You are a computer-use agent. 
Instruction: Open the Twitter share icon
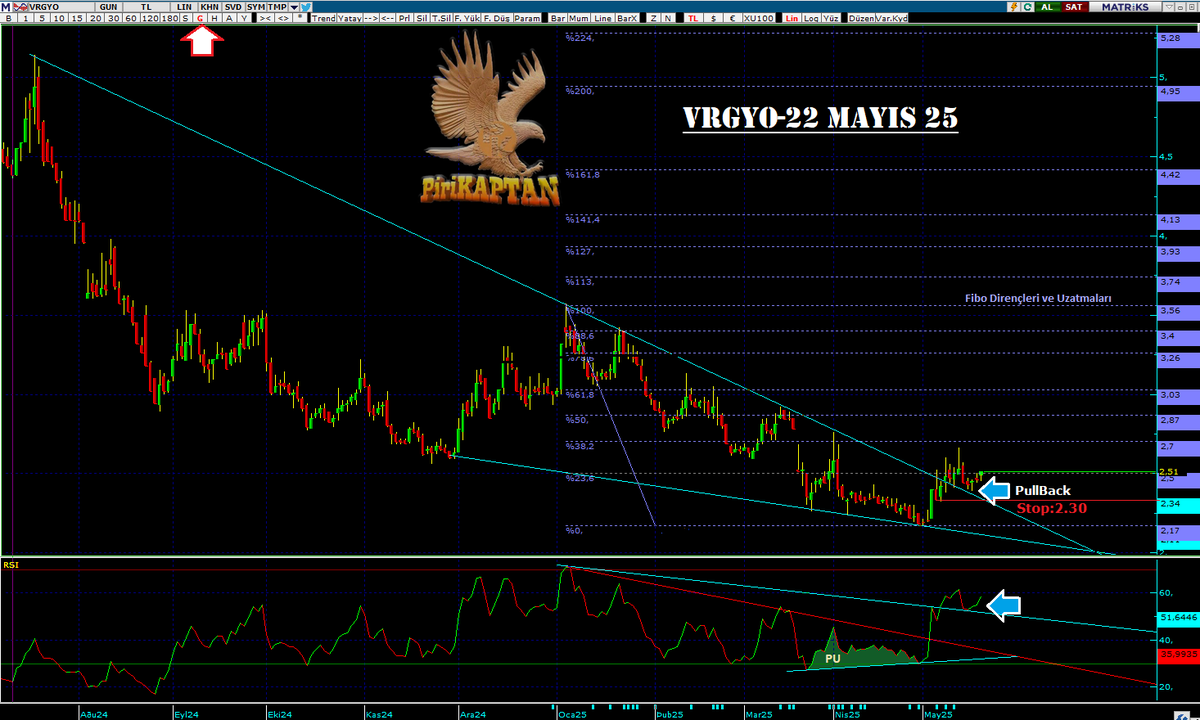click(305, 7)
